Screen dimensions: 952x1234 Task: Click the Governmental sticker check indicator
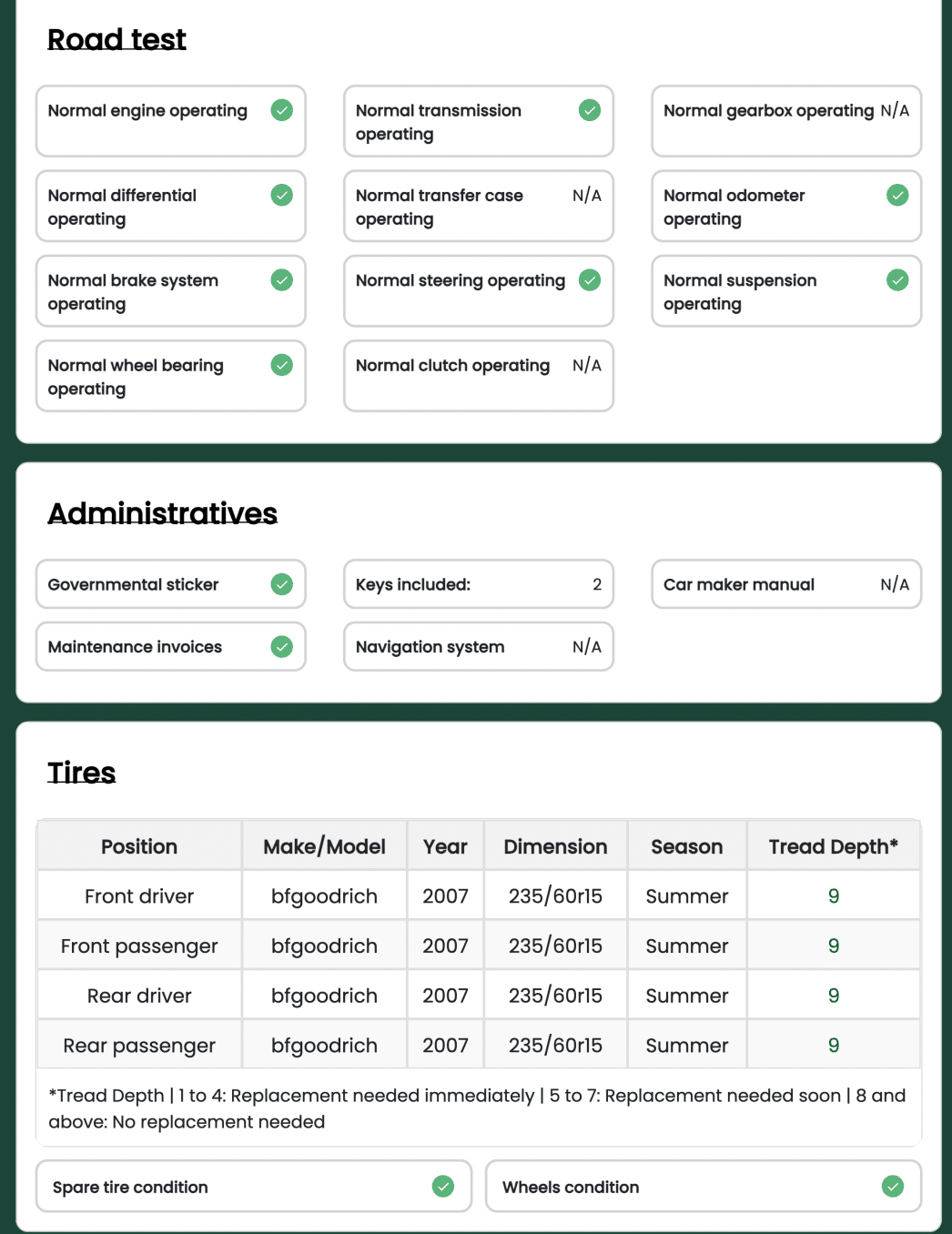point(282,584)
